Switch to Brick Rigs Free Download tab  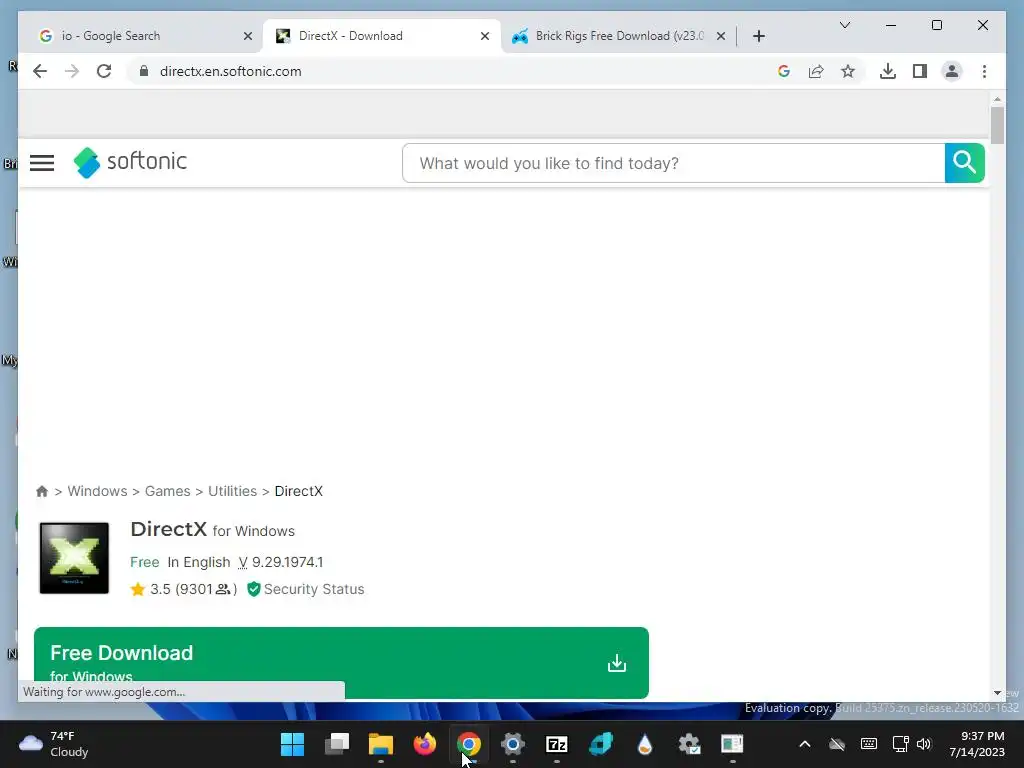tap(618, 36)
